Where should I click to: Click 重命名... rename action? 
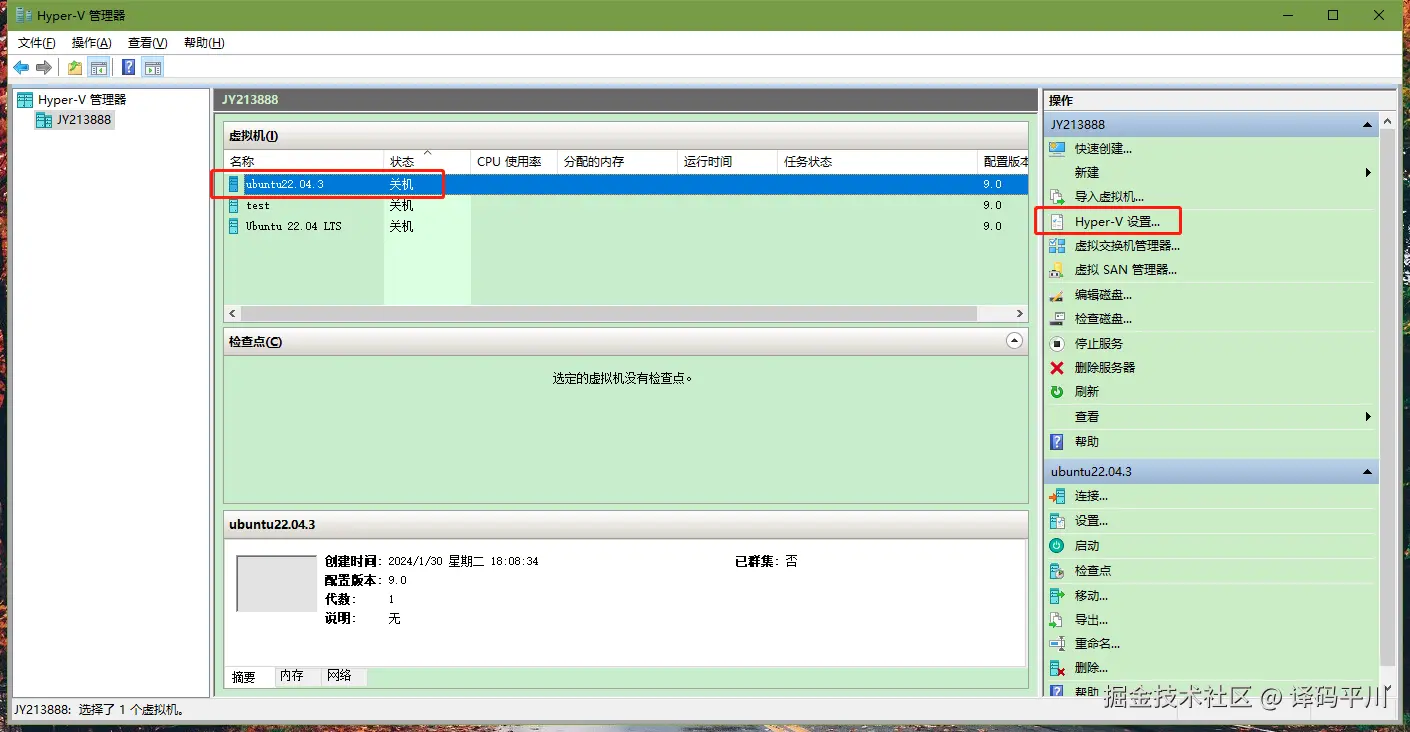point(1097,644)
